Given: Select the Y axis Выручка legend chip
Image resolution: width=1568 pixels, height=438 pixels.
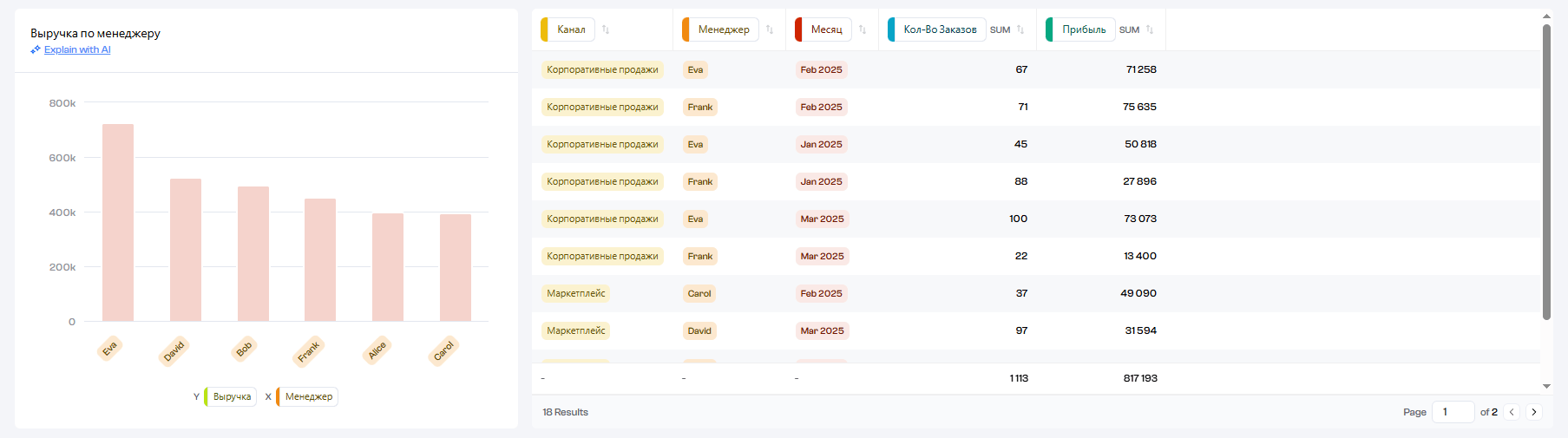Looking at the screenshot, I should pos(230,396).
